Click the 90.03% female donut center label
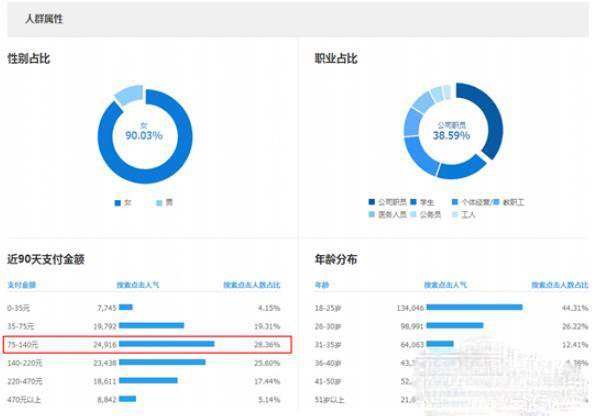Image resolution: width=596 pixels, height=416 pixels. tap(144, 135)
